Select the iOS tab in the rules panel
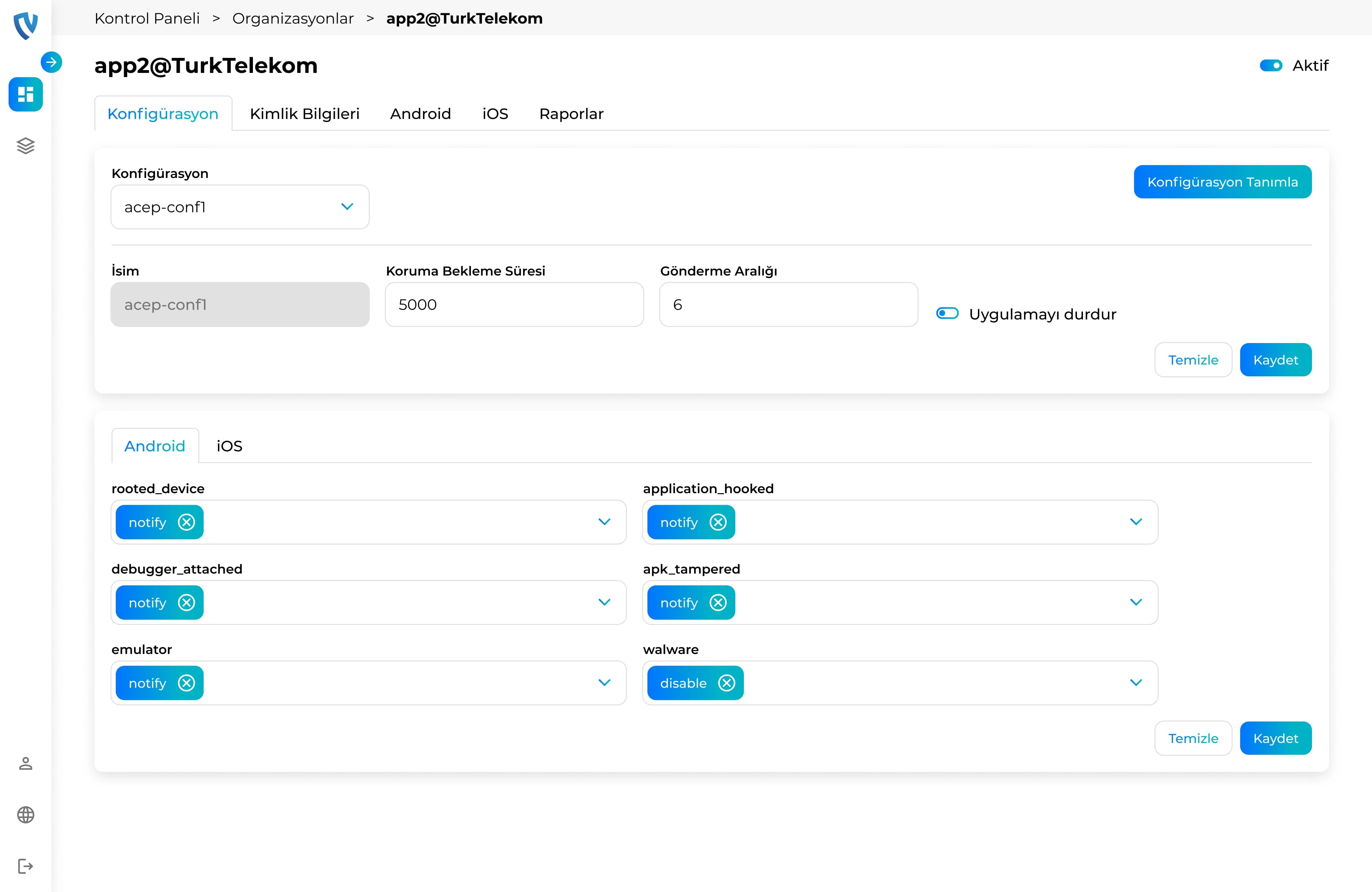1372x892 pixels. pyautogui.click(x=229, y=446)
